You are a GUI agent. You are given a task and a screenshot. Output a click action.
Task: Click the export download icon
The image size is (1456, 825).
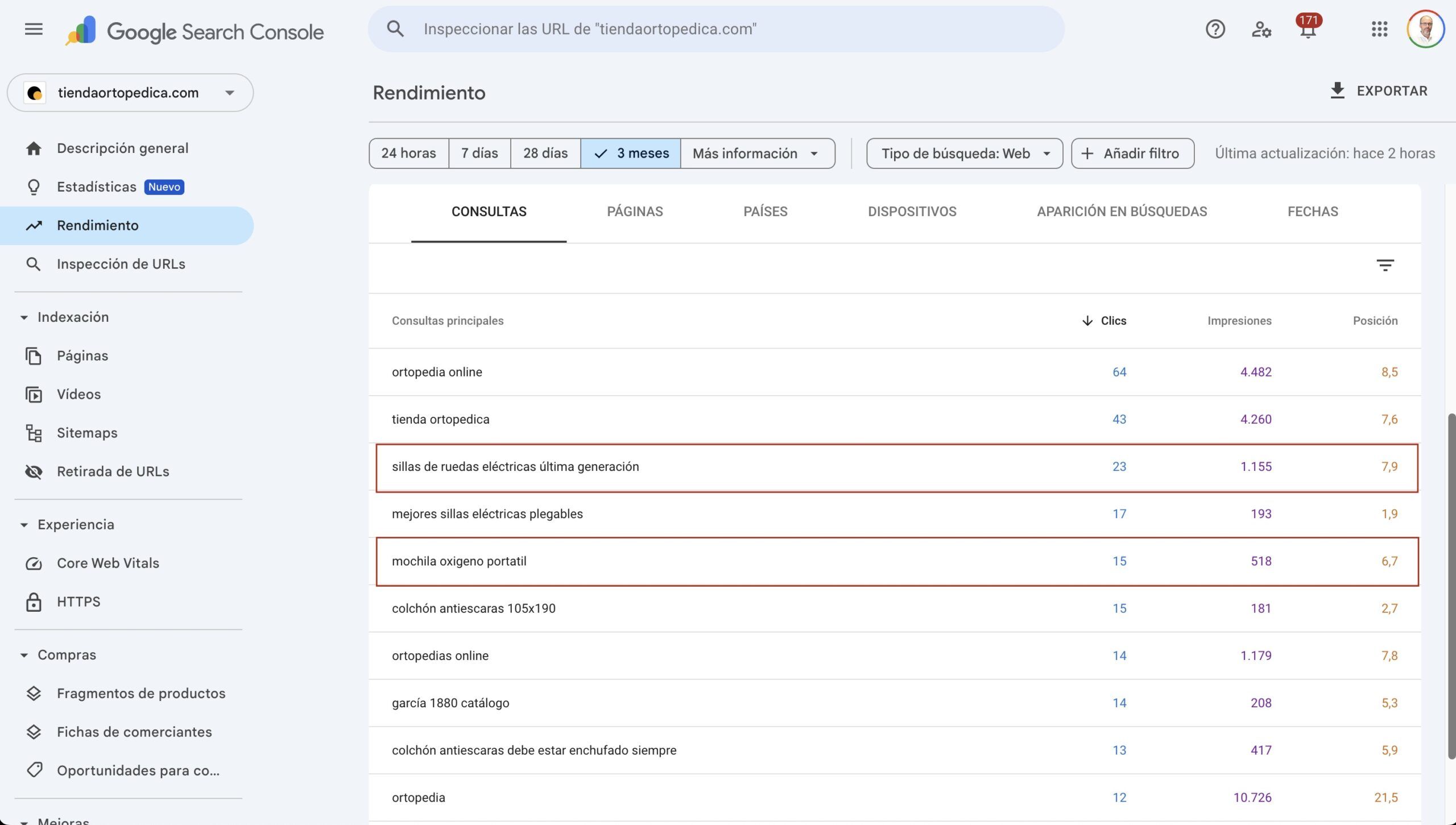(1337, 90)
